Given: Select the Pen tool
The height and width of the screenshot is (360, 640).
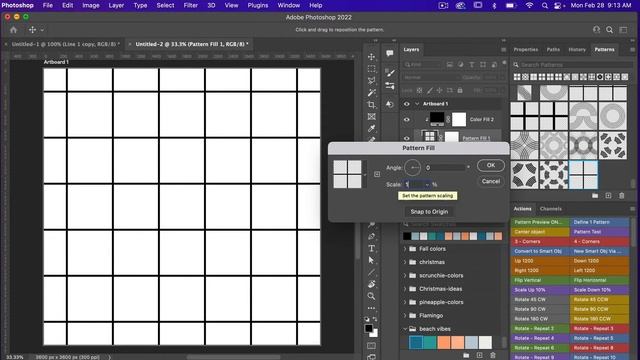Looking at the screenshot, I should 371,236.
